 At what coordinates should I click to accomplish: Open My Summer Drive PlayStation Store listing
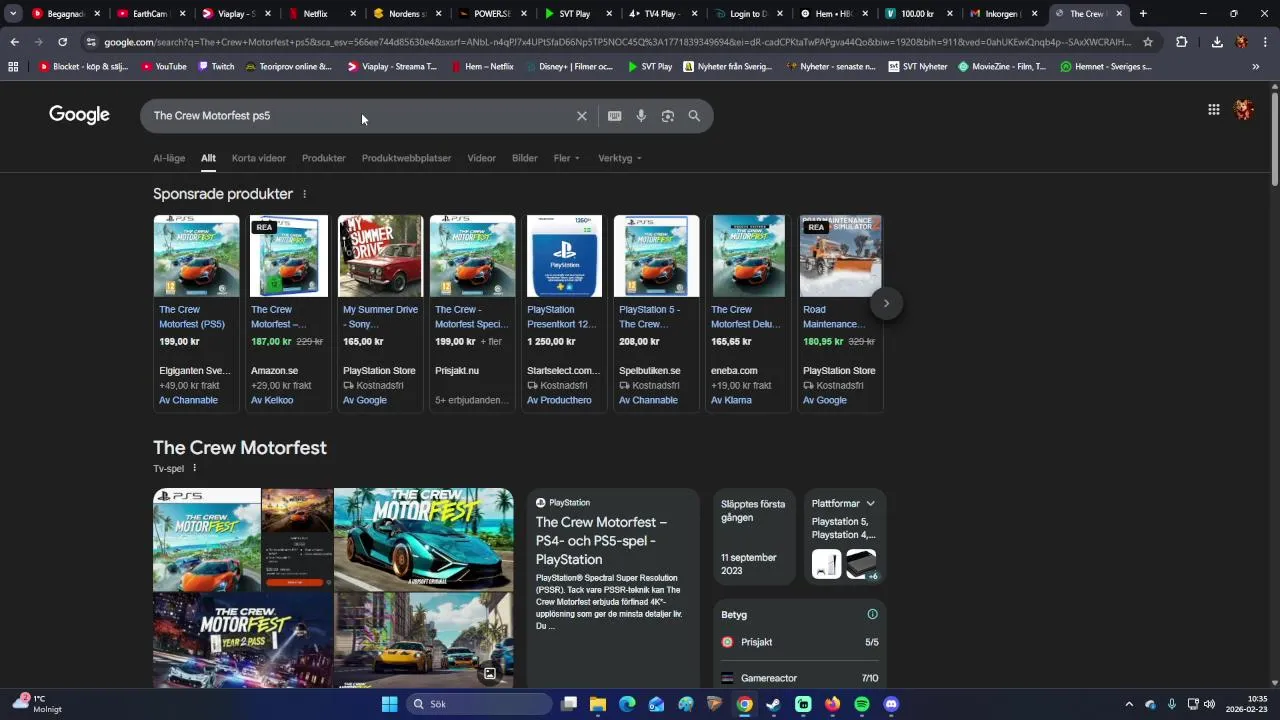(380, 313)
